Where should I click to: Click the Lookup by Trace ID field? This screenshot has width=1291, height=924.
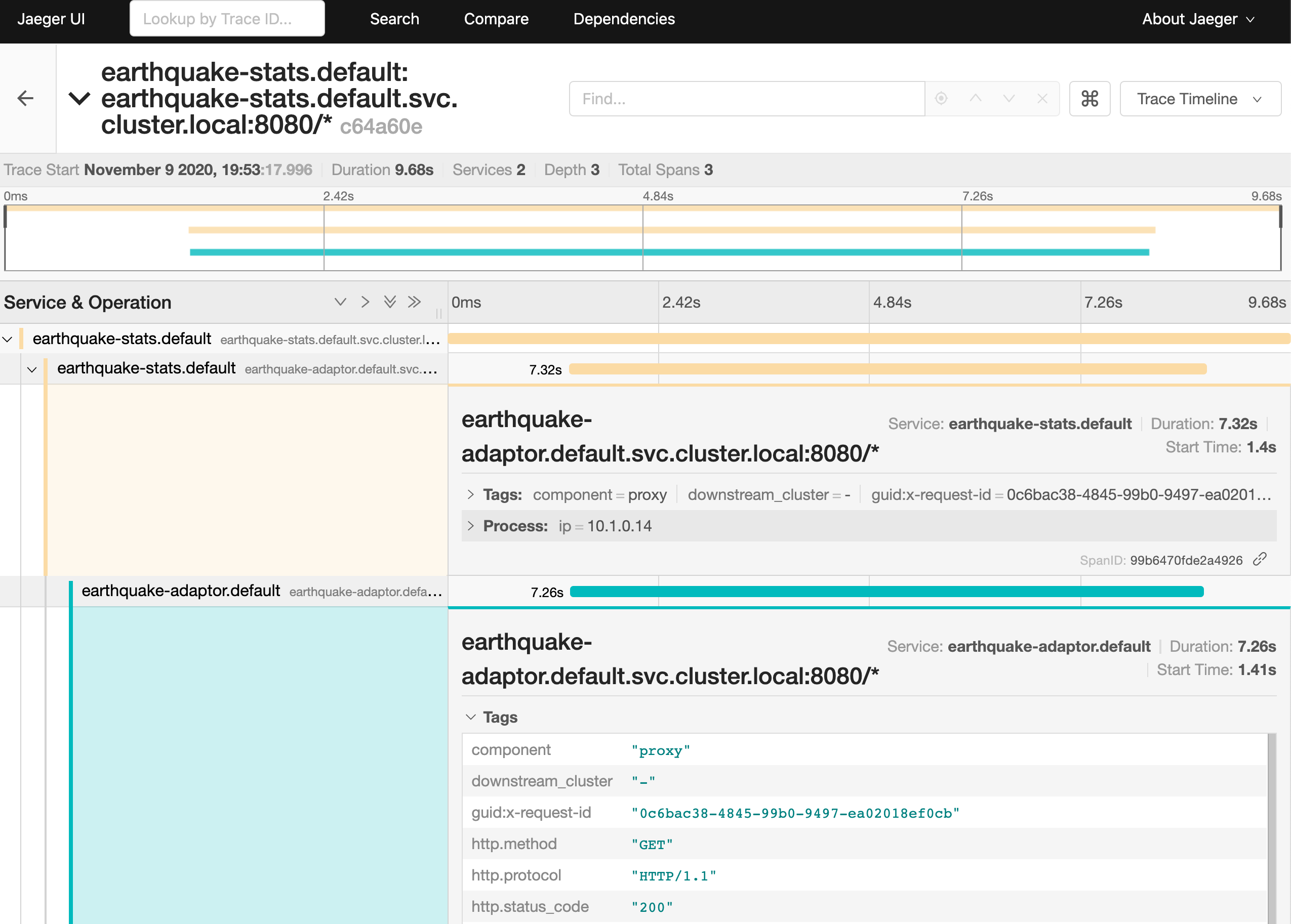227,19
